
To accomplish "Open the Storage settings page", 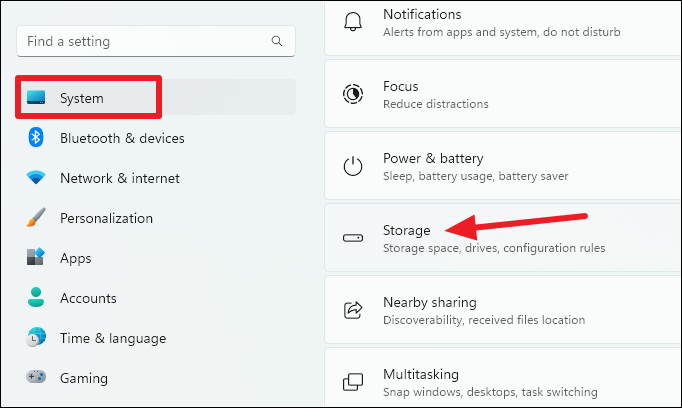I will (500, 238).
